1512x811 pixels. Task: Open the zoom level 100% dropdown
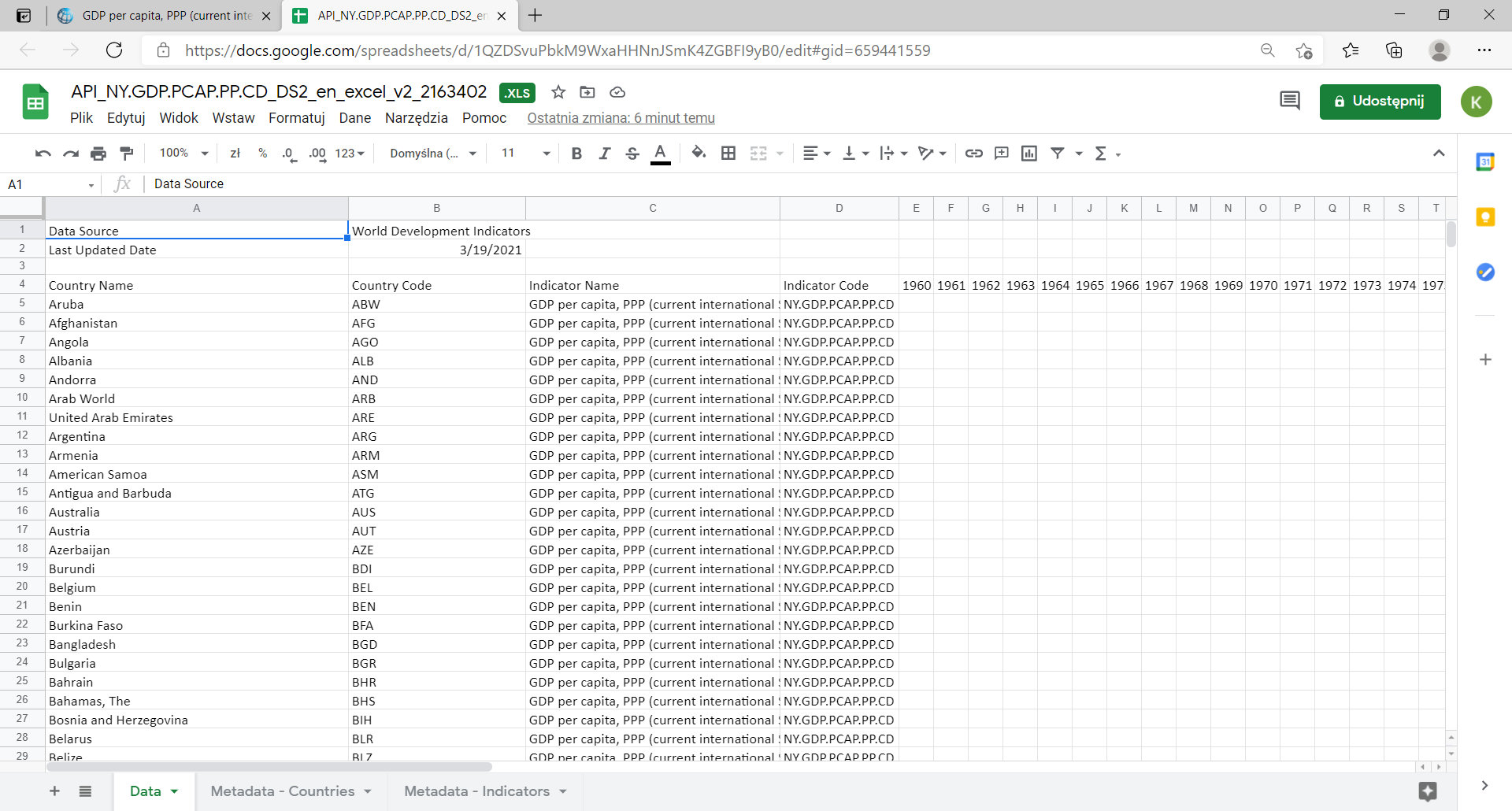coord(183,154)
